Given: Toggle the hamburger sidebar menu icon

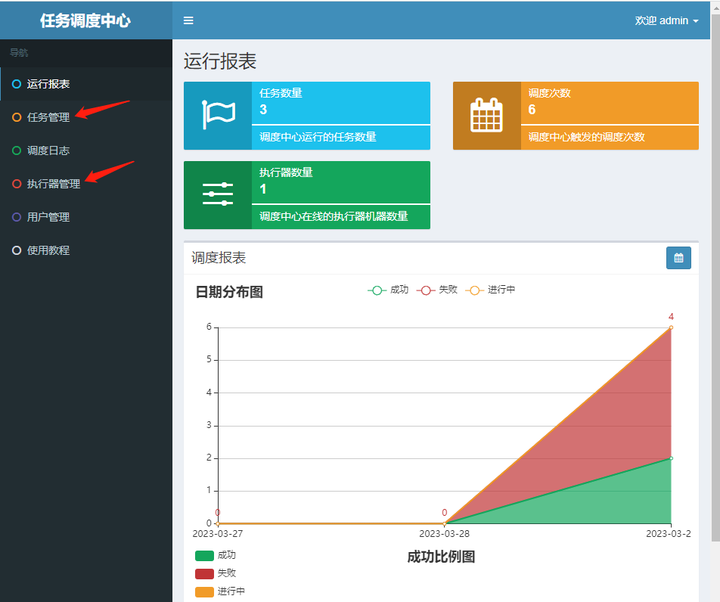Looking at the screenshot, I should (188, 21).
